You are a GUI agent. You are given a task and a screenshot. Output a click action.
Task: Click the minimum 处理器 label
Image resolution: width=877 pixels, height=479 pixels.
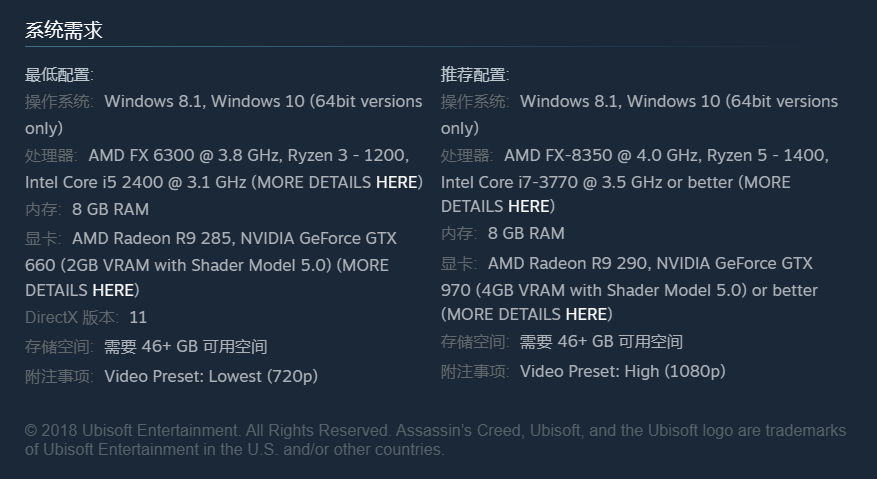click(x=51, y=155)
